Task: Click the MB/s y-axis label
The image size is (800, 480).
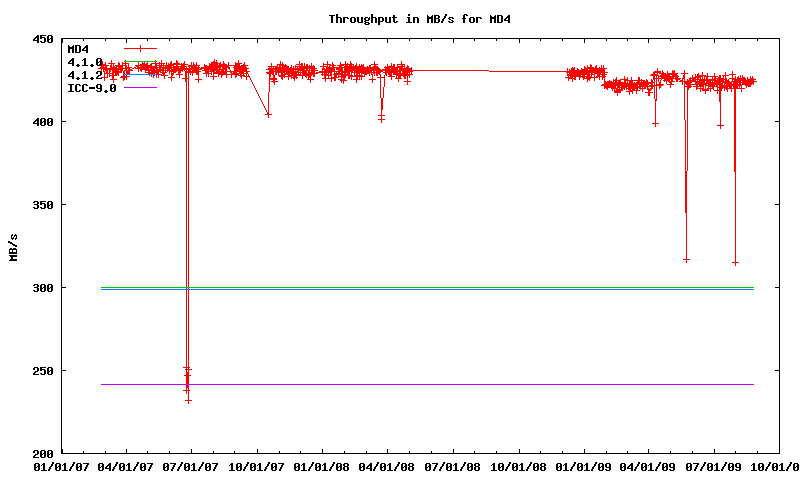Action: tap(13, 246)
